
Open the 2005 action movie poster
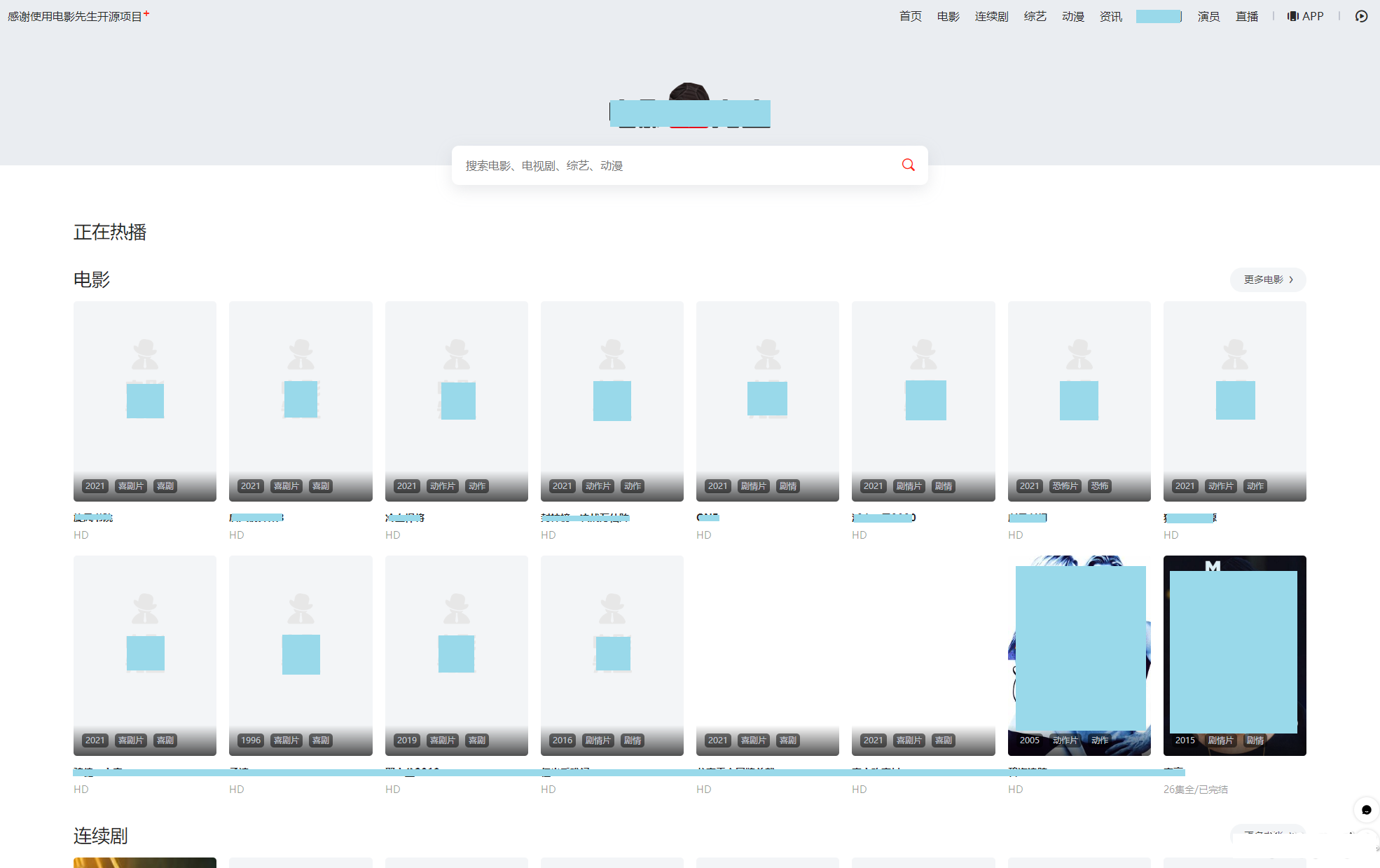(1079, 656)
